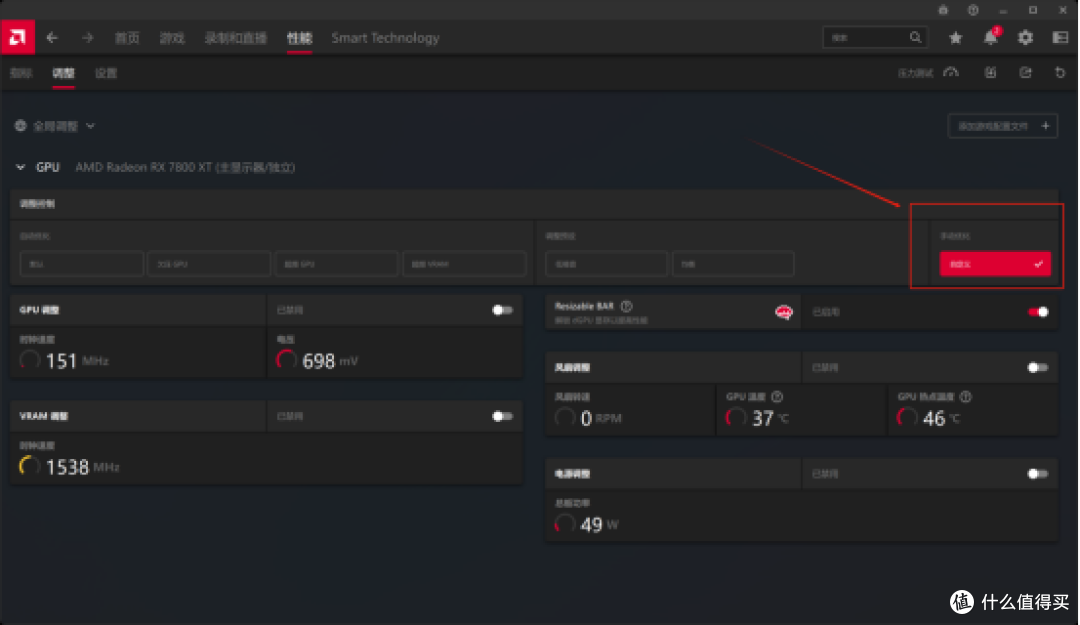The image size is (1080, 625).
Task: Start stress test via gauge icon
Action: coord(951,72)
